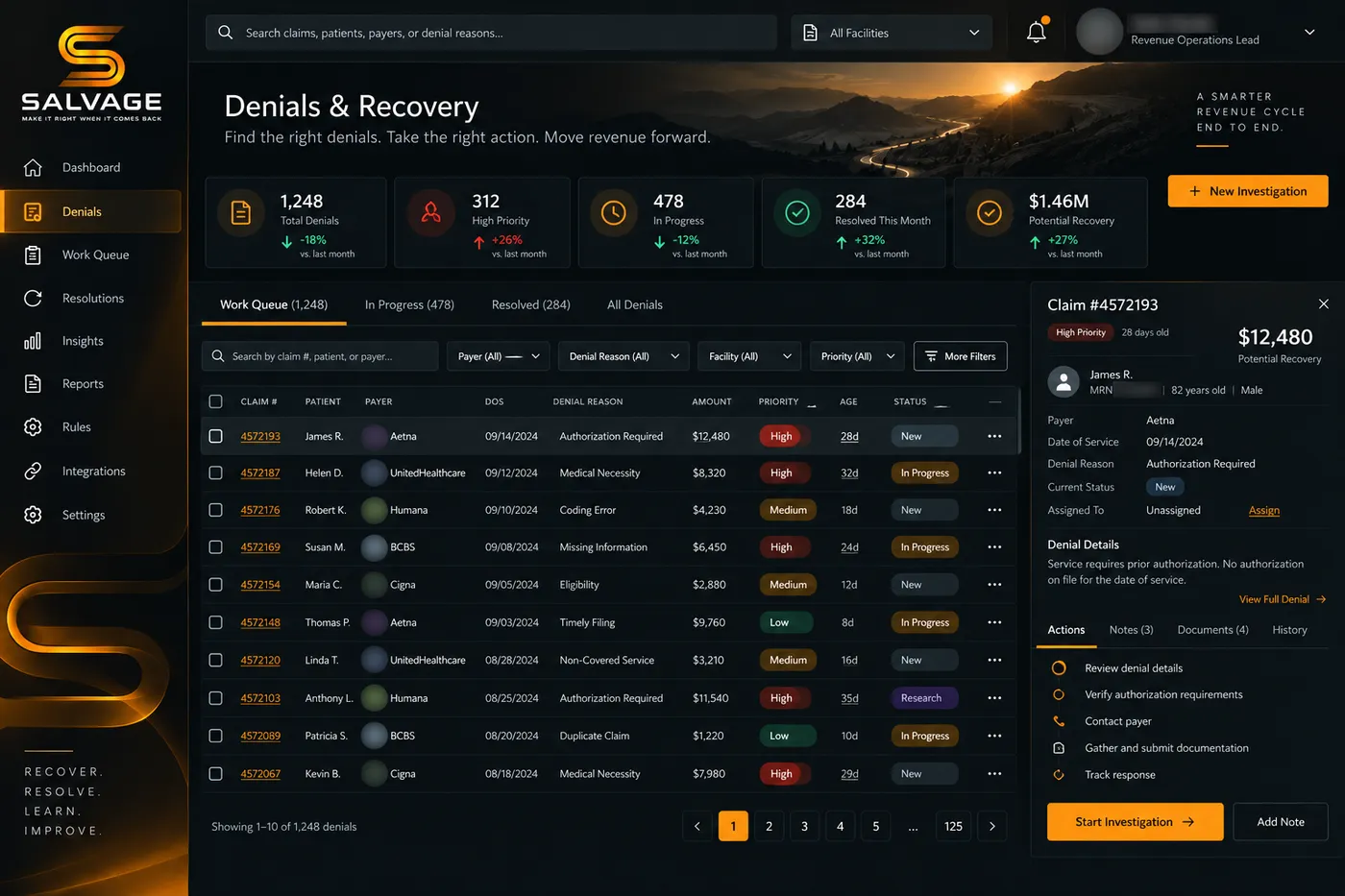Image resolution: width=1345 pixels, height=896 pixels.
Task: Open the Reports document icon
Action: (x=33, y=383)
